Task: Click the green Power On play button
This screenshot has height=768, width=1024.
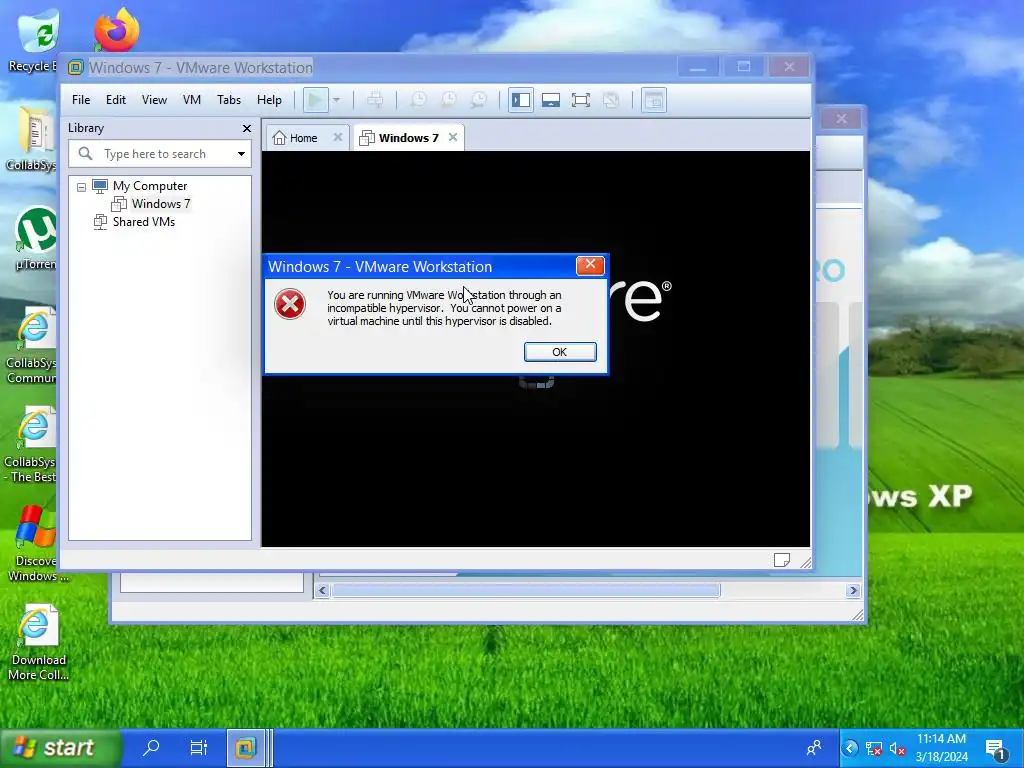Action: coord(315,100)
